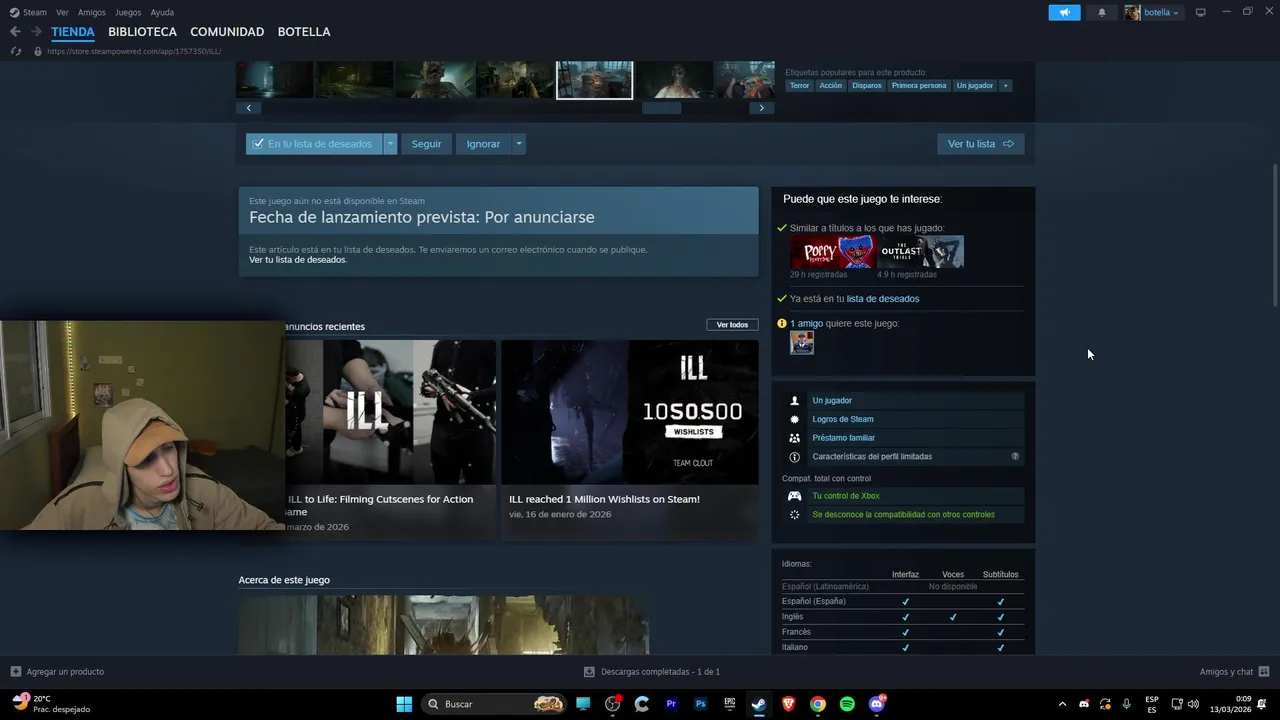Expand wishlist options dropdown arrow
Viewport: 1280px width, 720px height.
pos(391,144)
